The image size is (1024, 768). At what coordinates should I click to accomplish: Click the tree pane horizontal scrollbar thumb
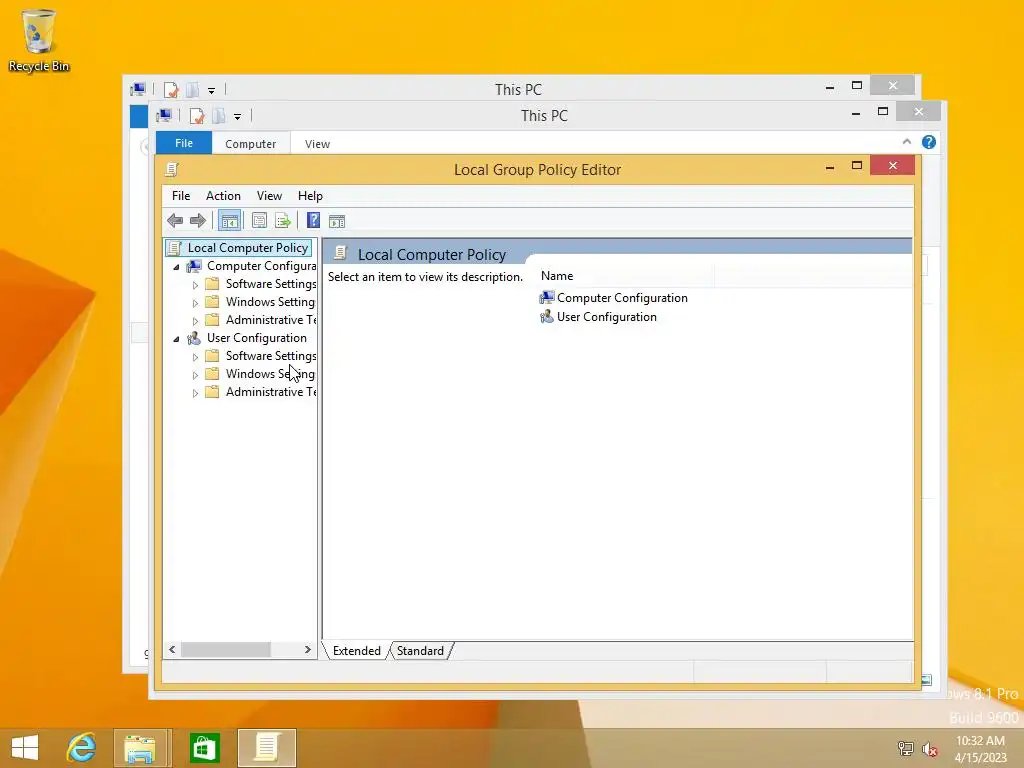coord(225,650)
